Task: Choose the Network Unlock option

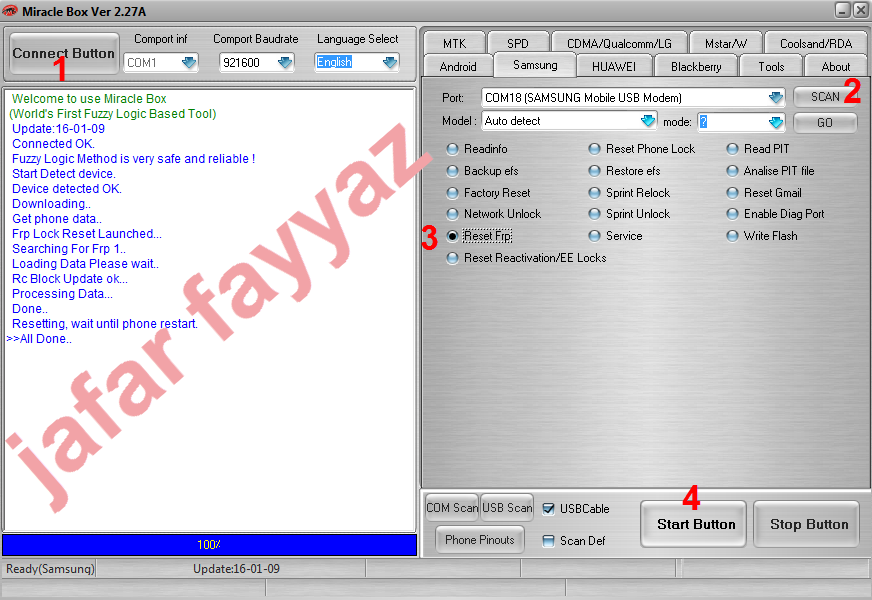Action: [x=493, y=214]
